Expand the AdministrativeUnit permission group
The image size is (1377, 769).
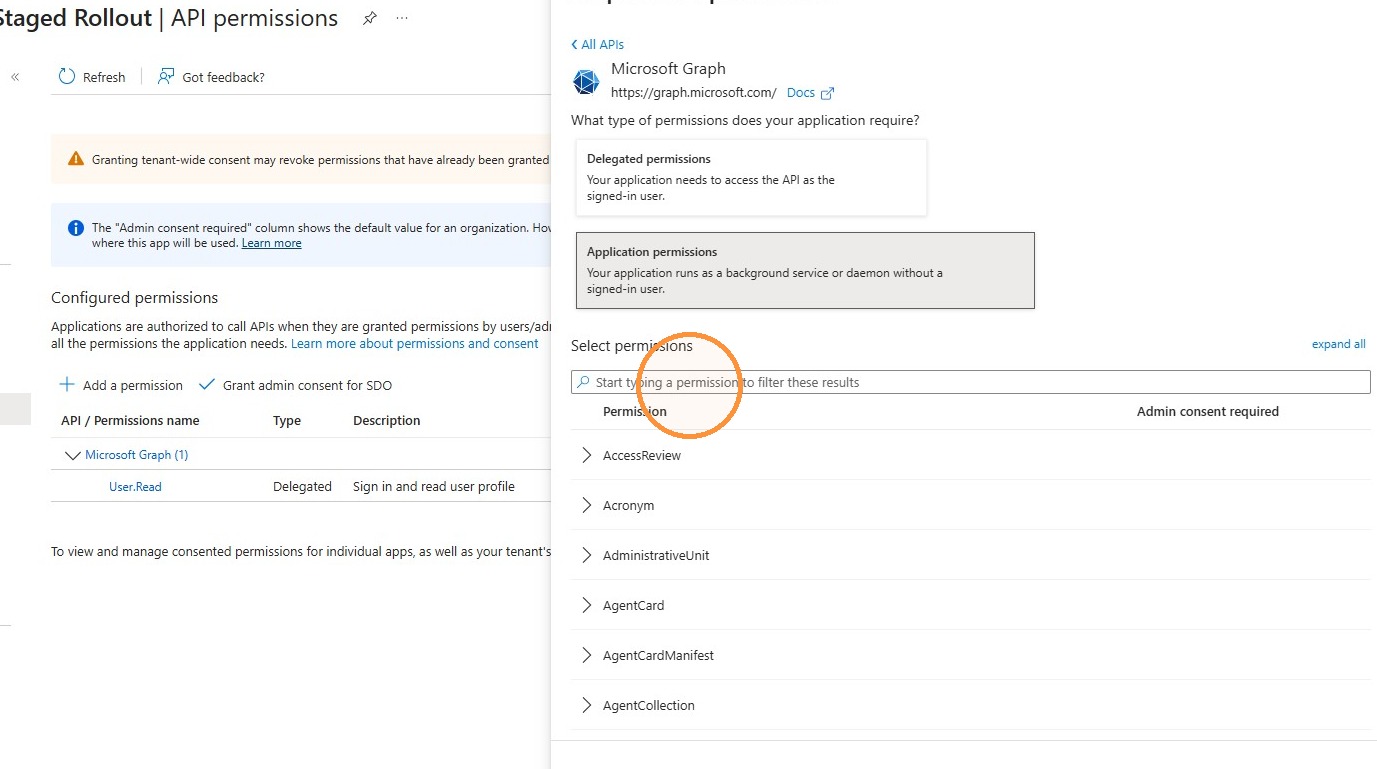click(586, 555)
